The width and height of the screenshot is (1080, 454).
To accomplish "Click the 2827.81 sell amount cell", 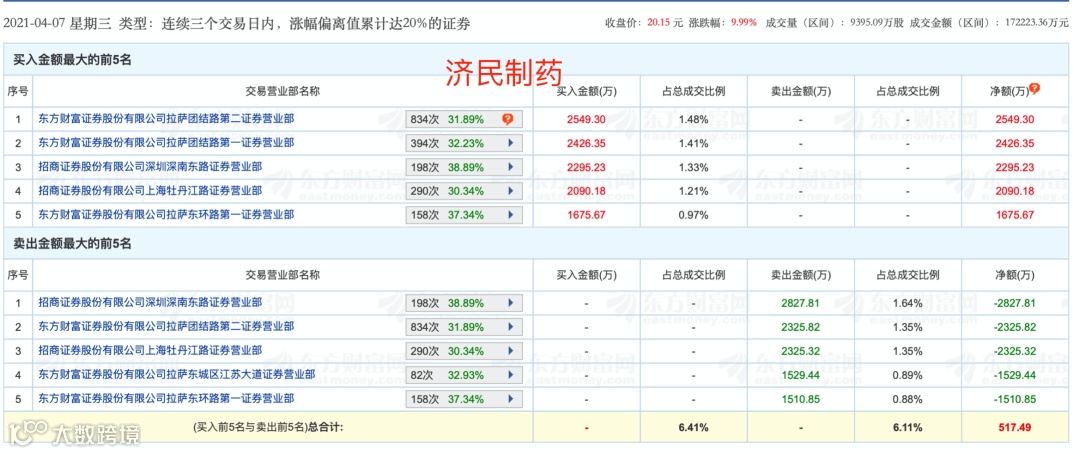I will 800,302.
